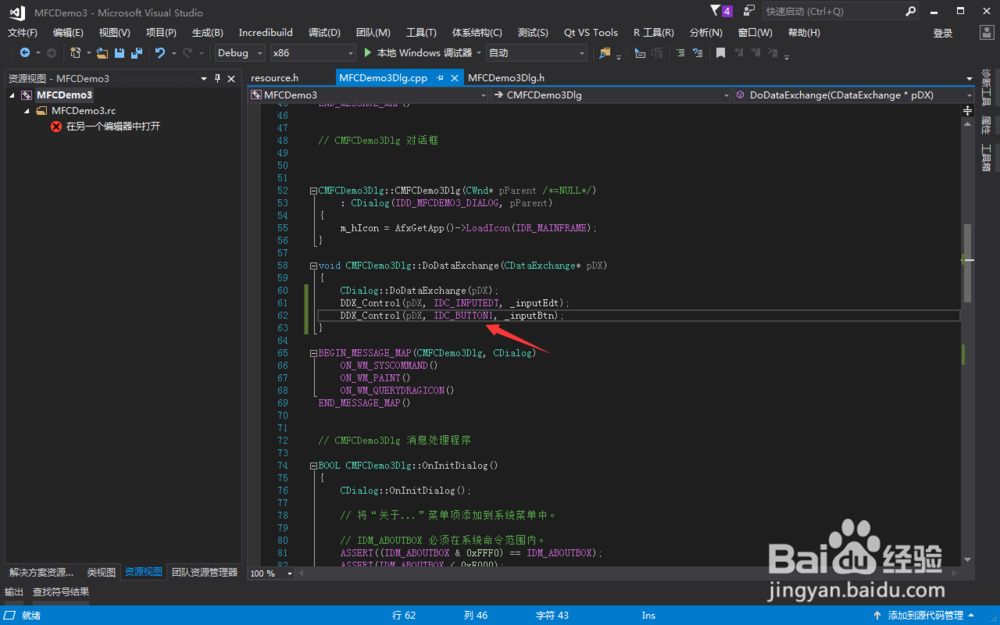Viewport: 1000px width, 625px height.
Task: Switch to the resource.h tab
Action: [275, 78]
